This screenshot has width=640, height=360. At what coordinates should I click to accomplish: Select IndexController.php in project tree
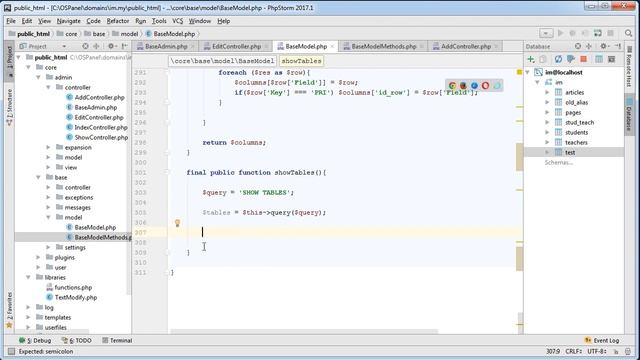point(100,127)
